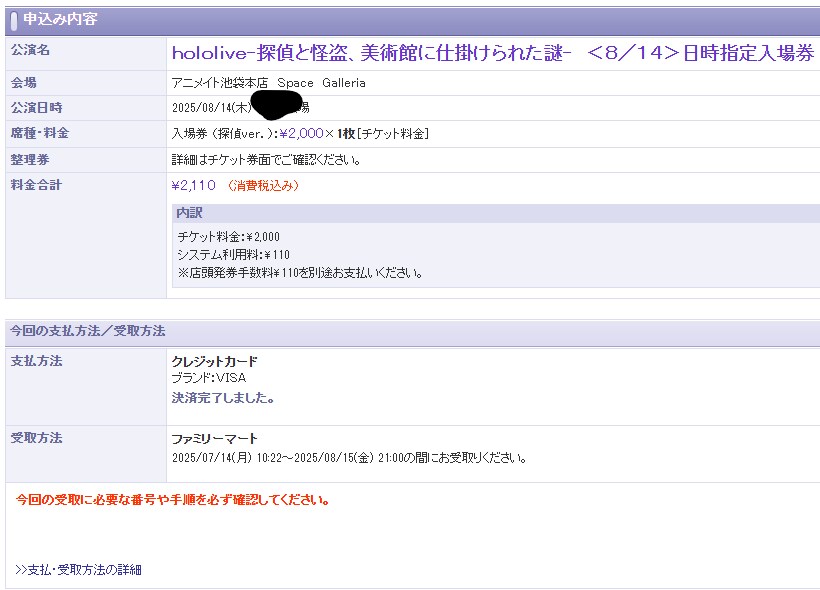This screenshot has height=590, width=820.
Task: Select システム利用料:¥110 line
Action: (x=233, y=255)
